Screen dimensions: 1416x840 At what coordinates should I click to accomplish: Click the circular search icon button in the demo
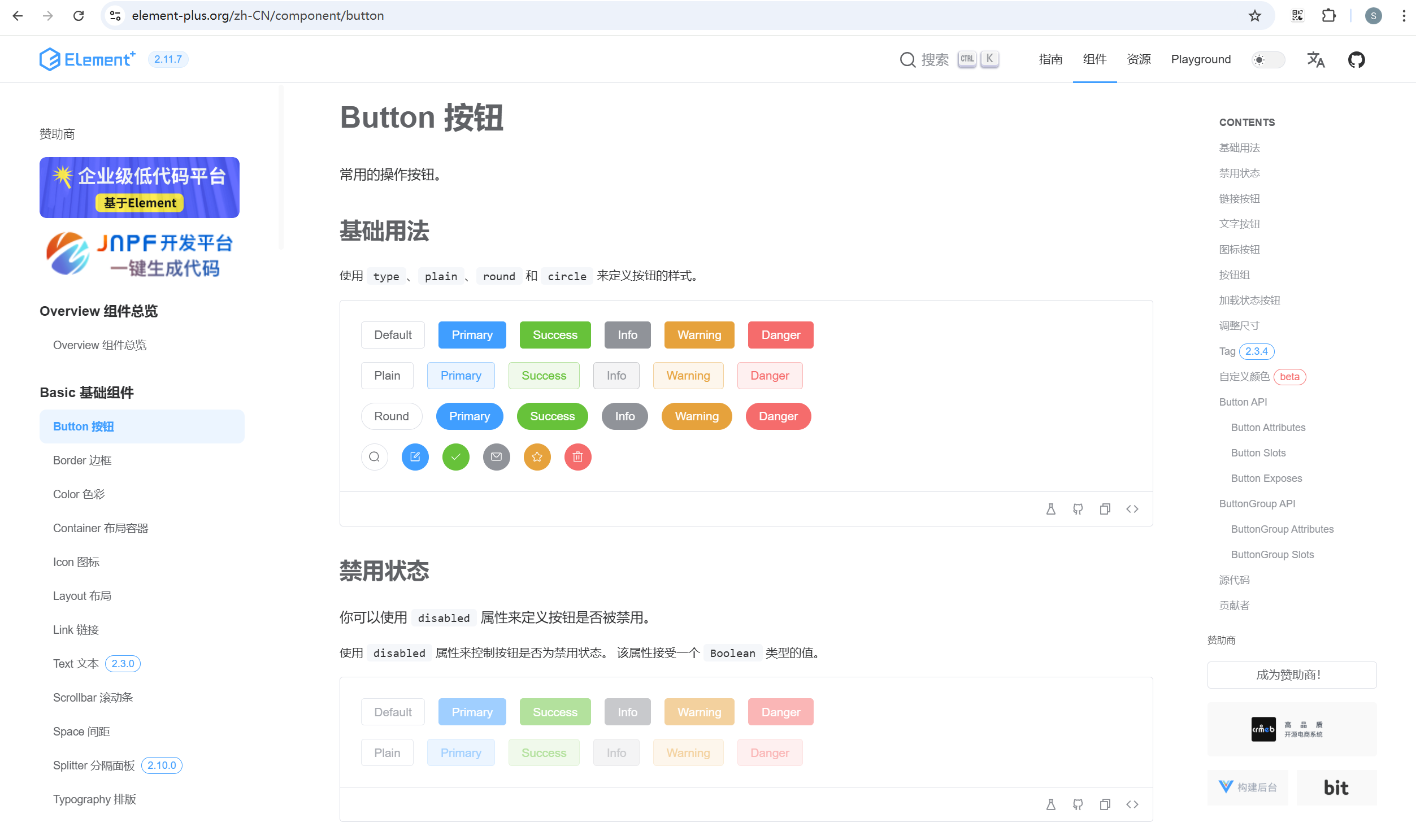click(374, 457)
